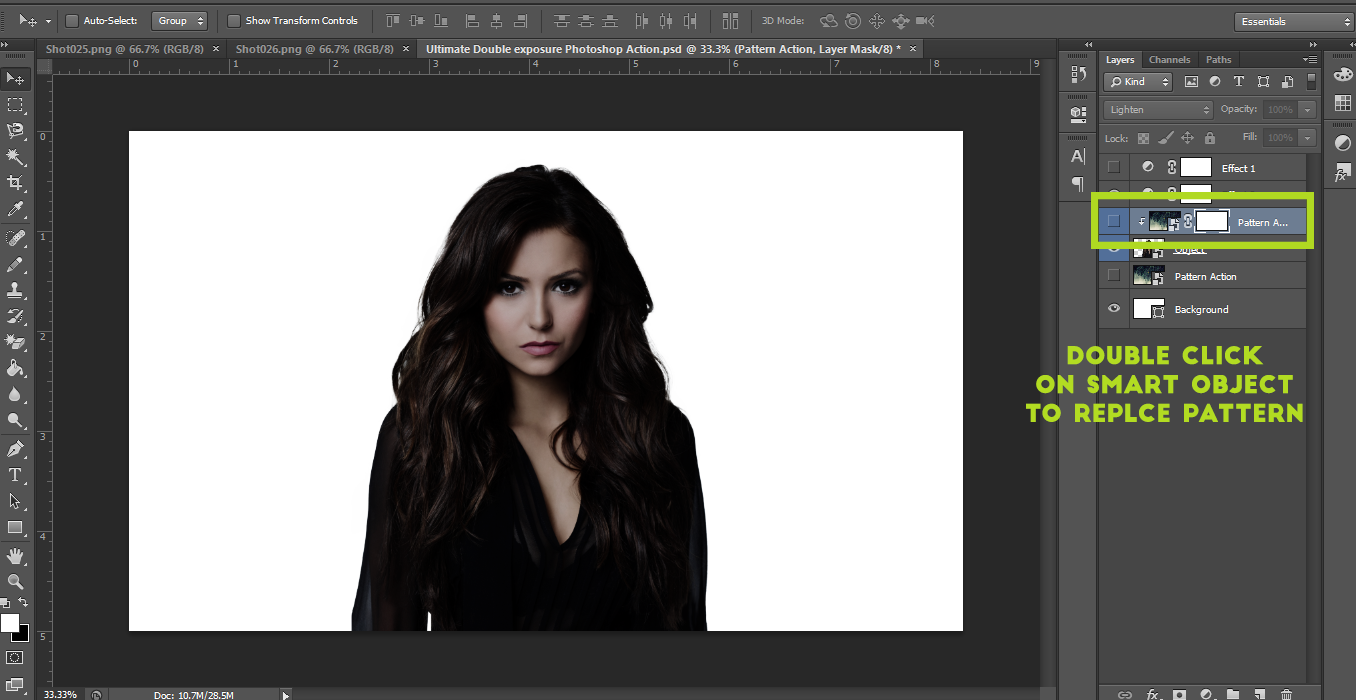Select the Move tool
The height and width of the screenshot is (700, 1356).
(16, 79)
